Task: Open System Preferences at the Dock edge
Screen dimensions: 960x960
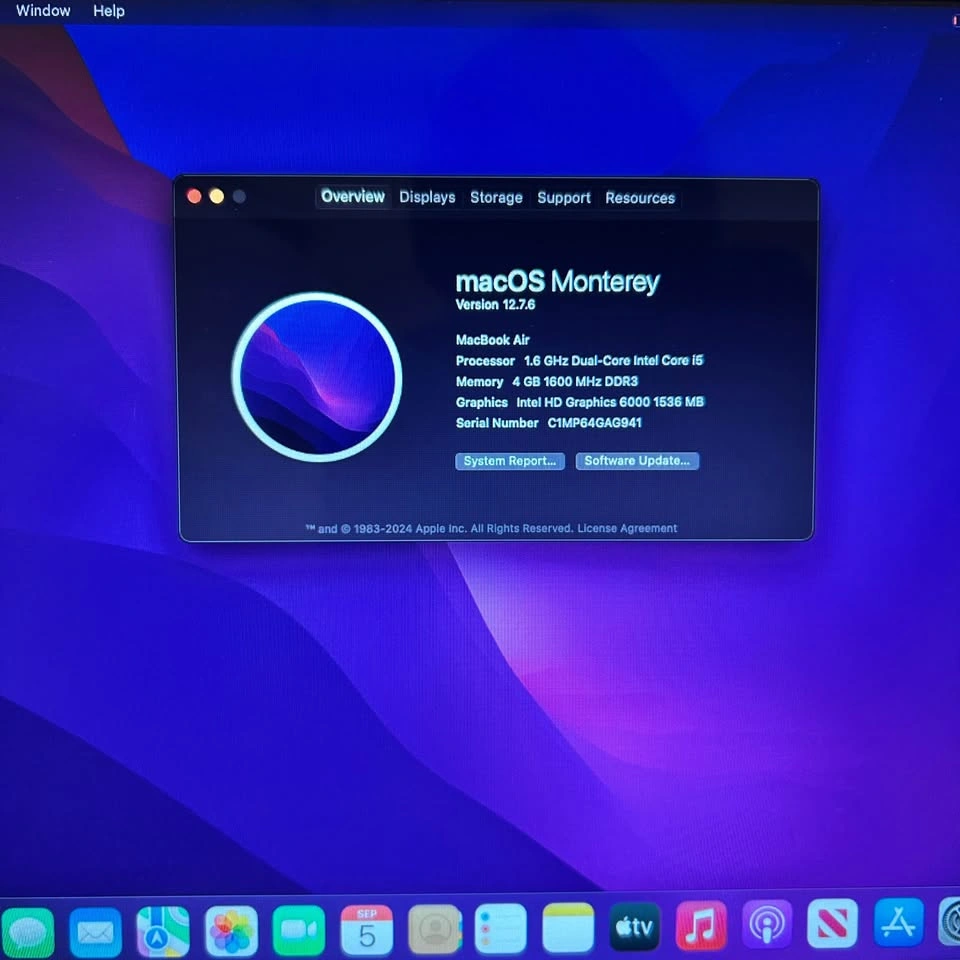Action: 950,921
